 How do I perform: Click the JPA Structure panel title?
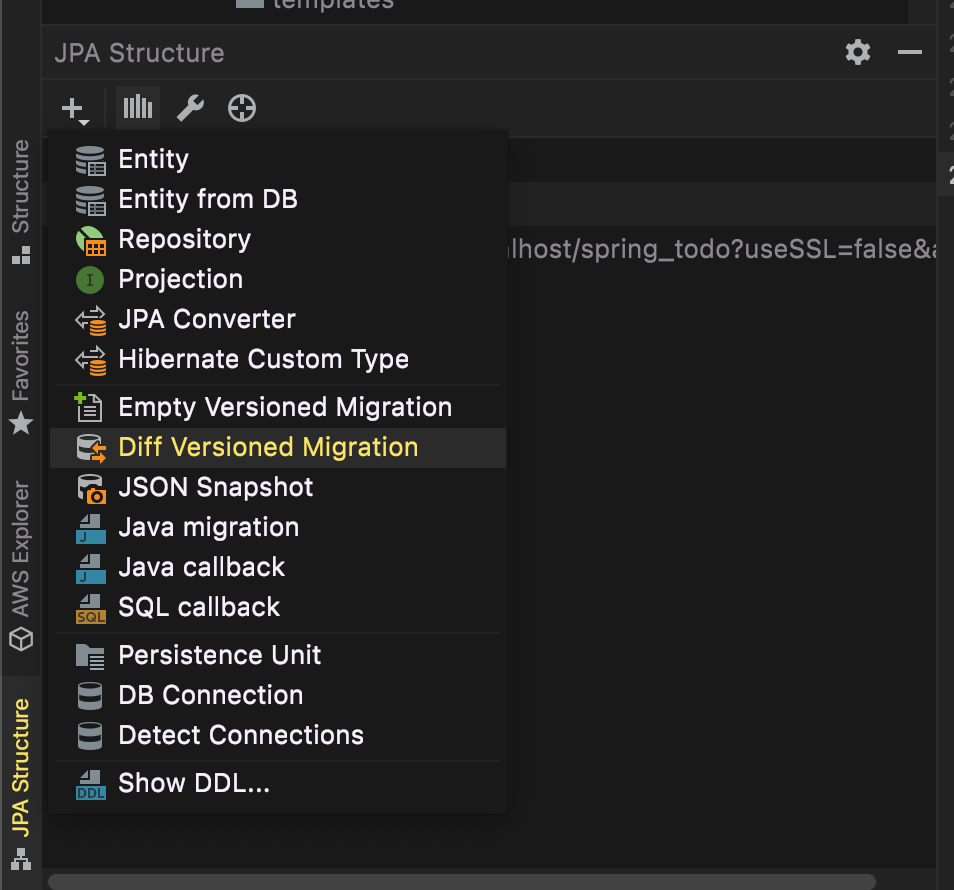pyautogui.click(x=139, y=53)
